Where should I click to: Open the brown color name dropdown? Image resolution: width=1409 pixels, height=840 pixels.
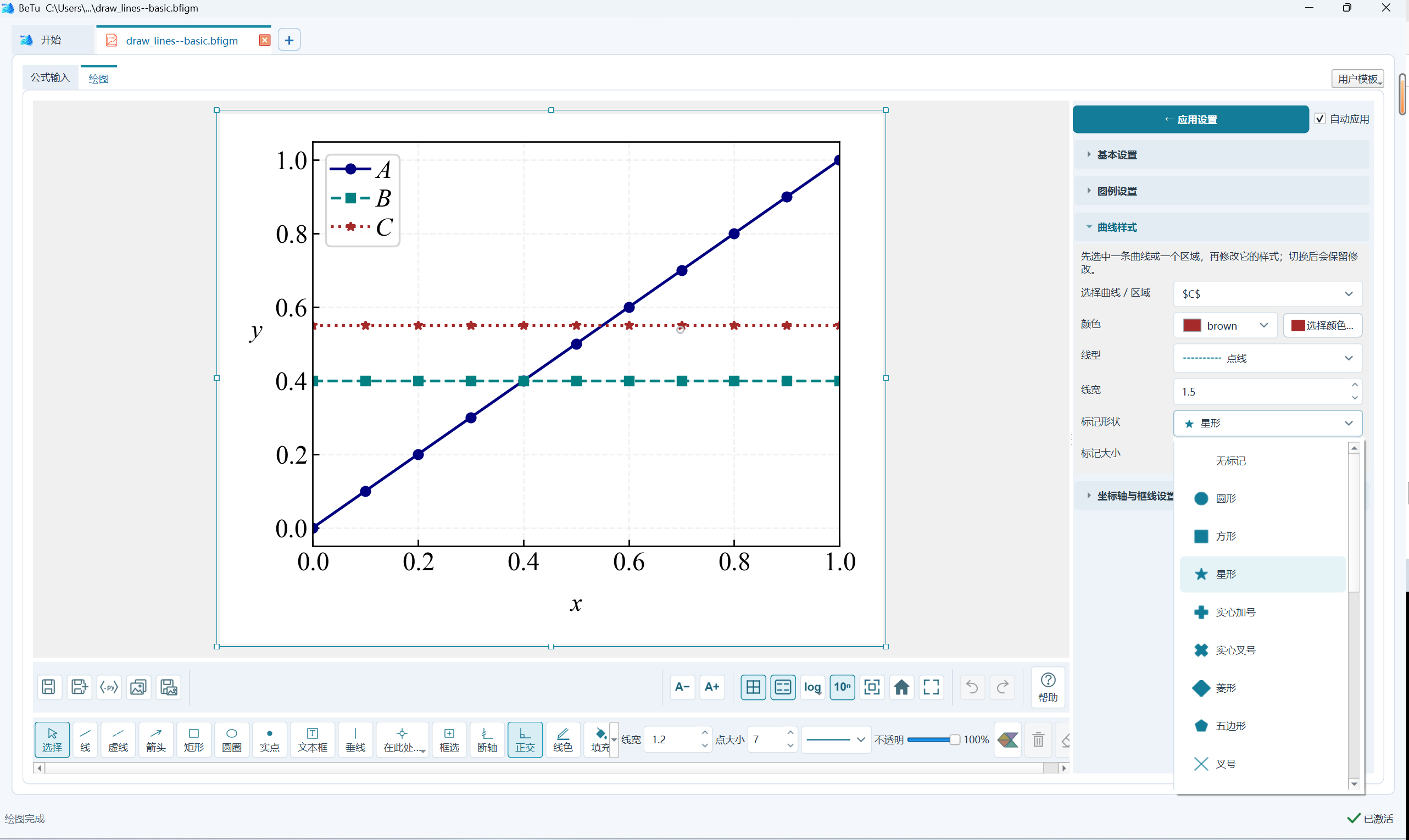tap(1225, 325)
